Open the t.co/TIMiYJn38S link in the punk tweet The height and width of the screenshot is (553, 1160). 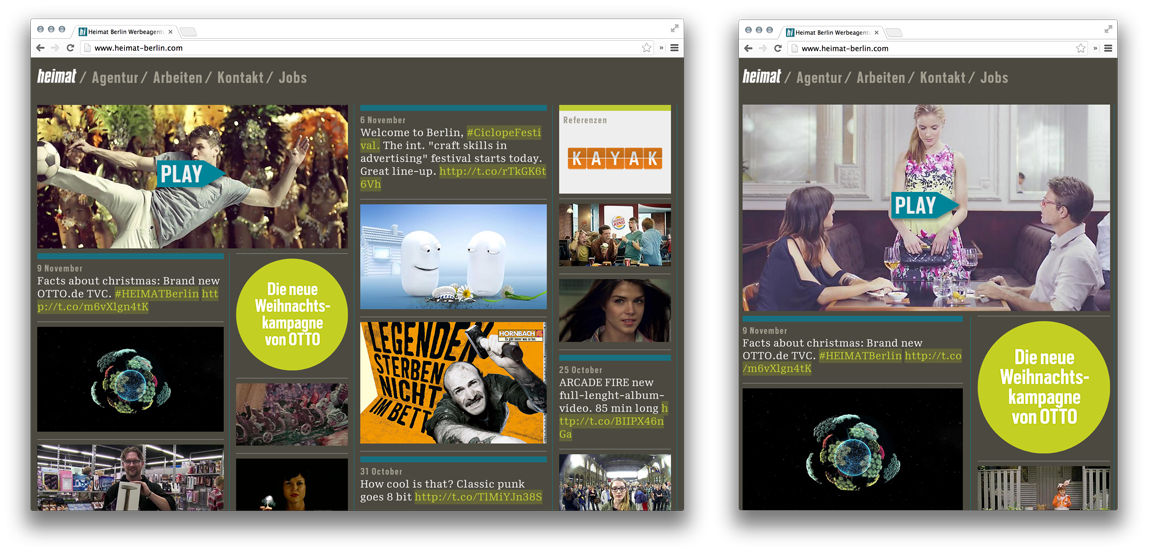[x=478, y=497]
